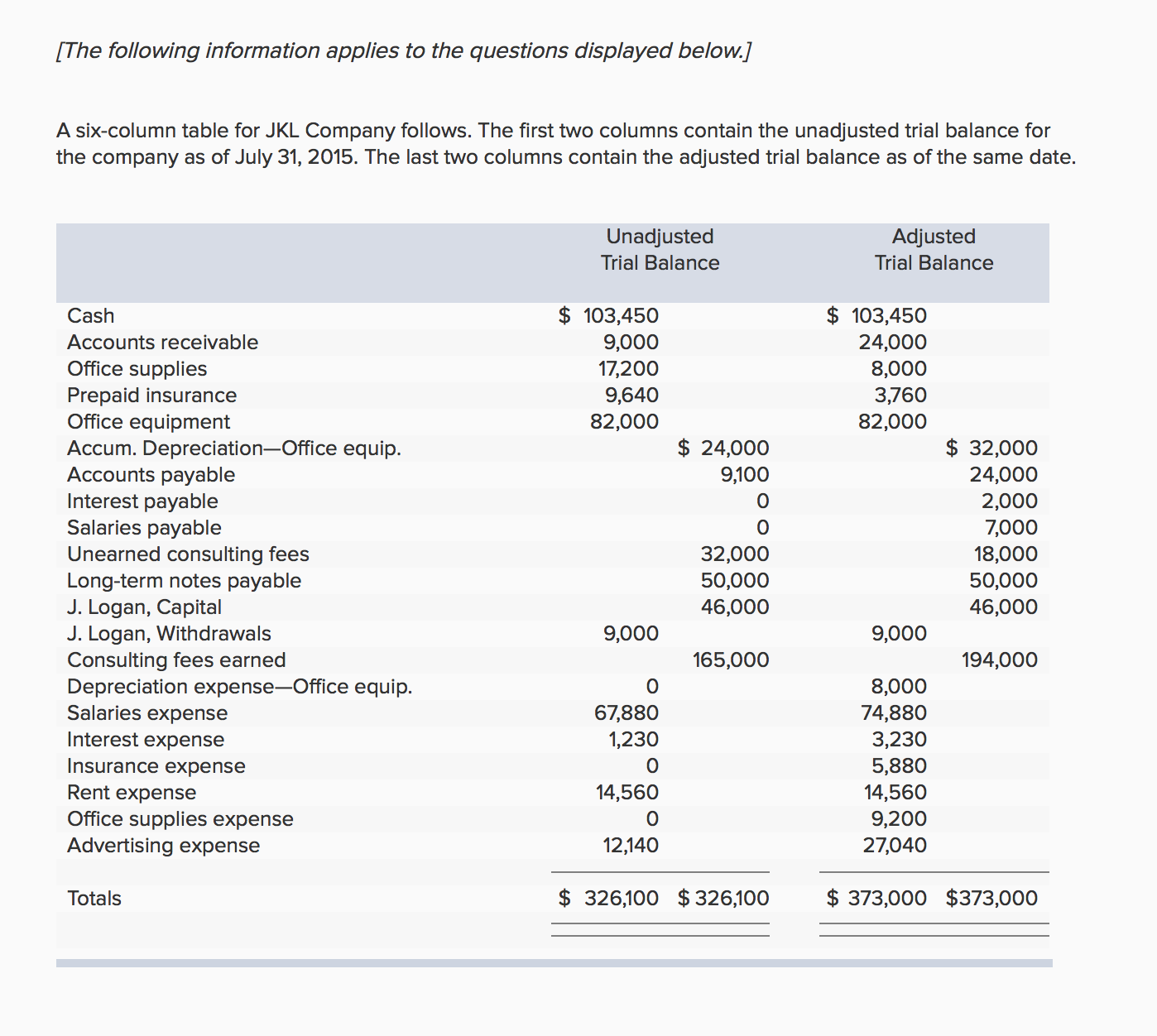The height and width of the screenshot is (1036, 1157).
Task: Select adjusted accounts receivable value 24,000
Action: point(892,343)
